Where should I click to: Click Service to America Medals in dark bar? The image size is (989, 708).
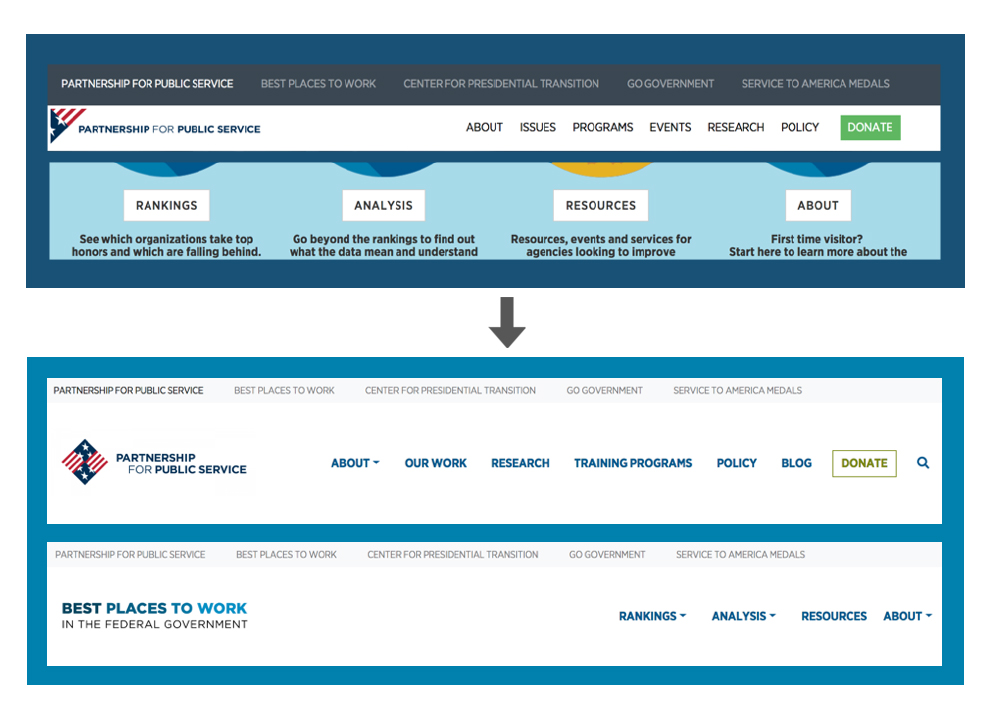(816, 84)
